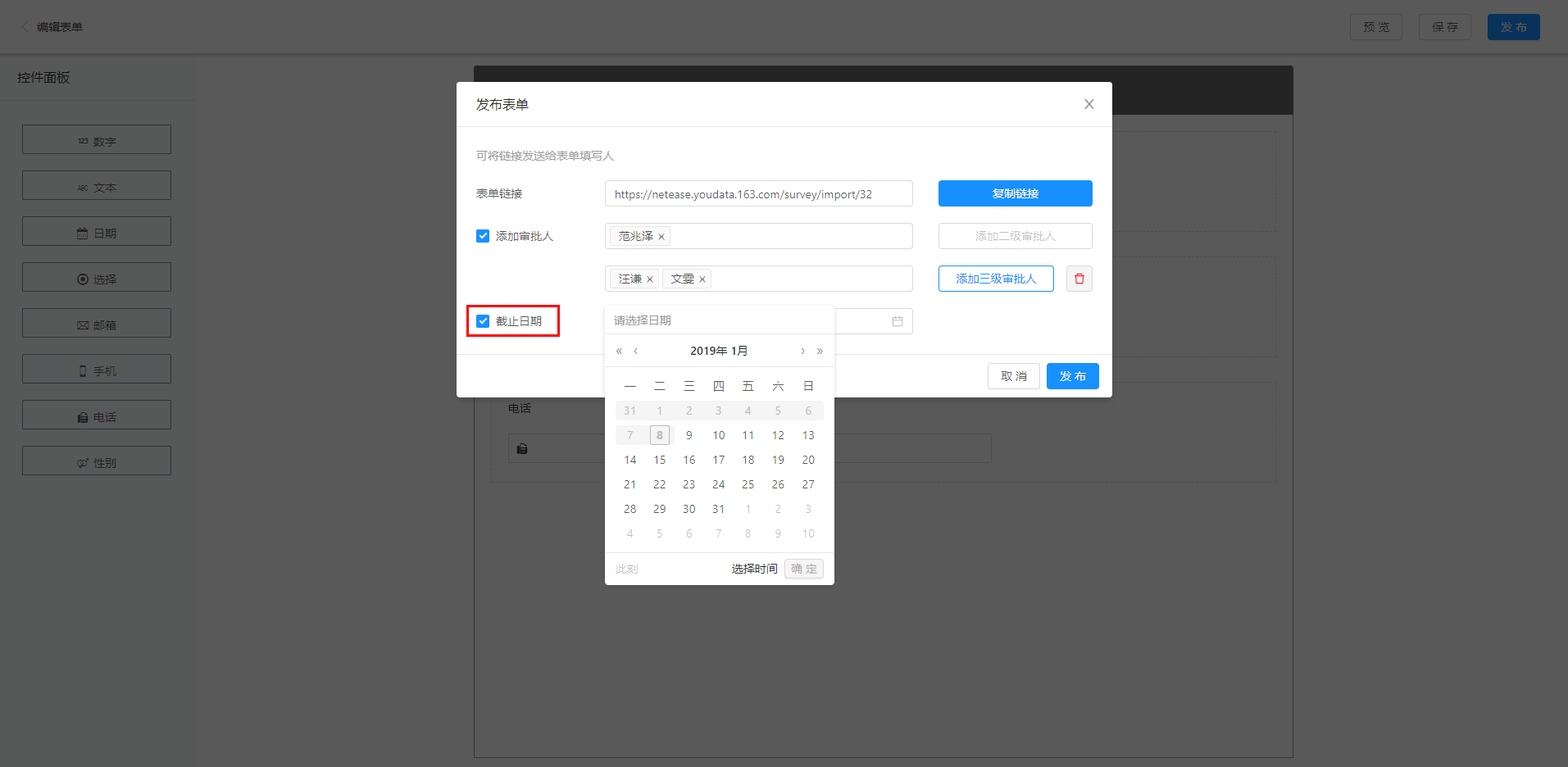1568x767 pixels.
Task: Click the 添加三级审批人 button
Action: (996, 279)
